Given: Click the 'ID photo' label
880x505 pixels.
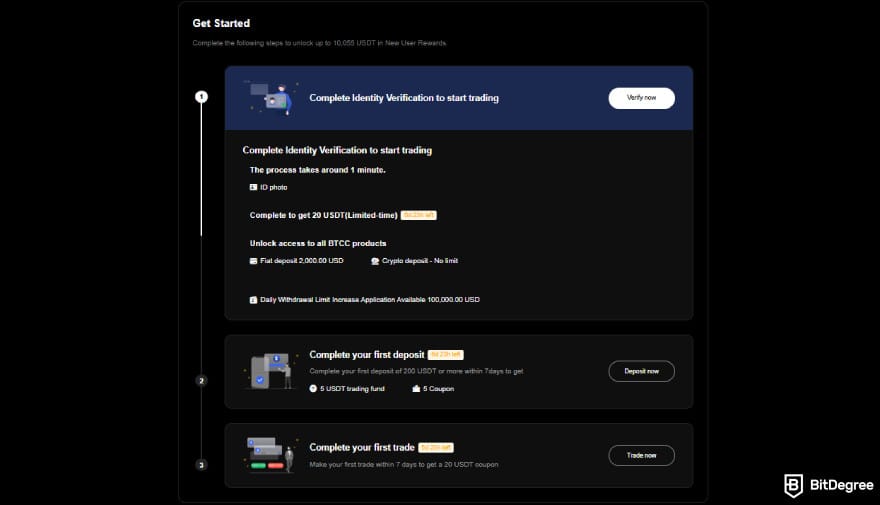Looking at the screenshot, I should [274, 187].
